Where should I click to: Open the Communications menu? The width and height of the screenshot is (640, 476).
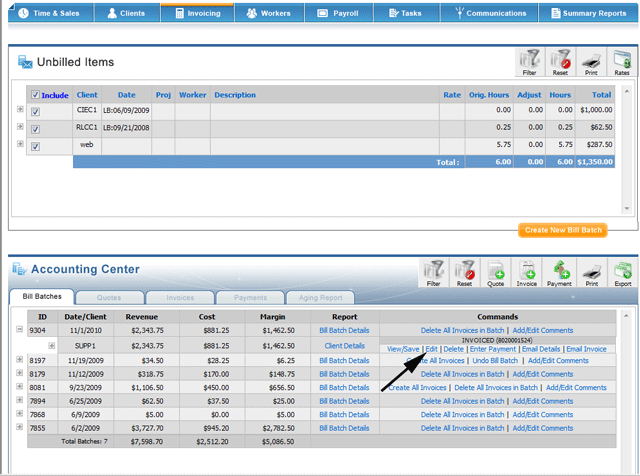click(x=489, y=13)
